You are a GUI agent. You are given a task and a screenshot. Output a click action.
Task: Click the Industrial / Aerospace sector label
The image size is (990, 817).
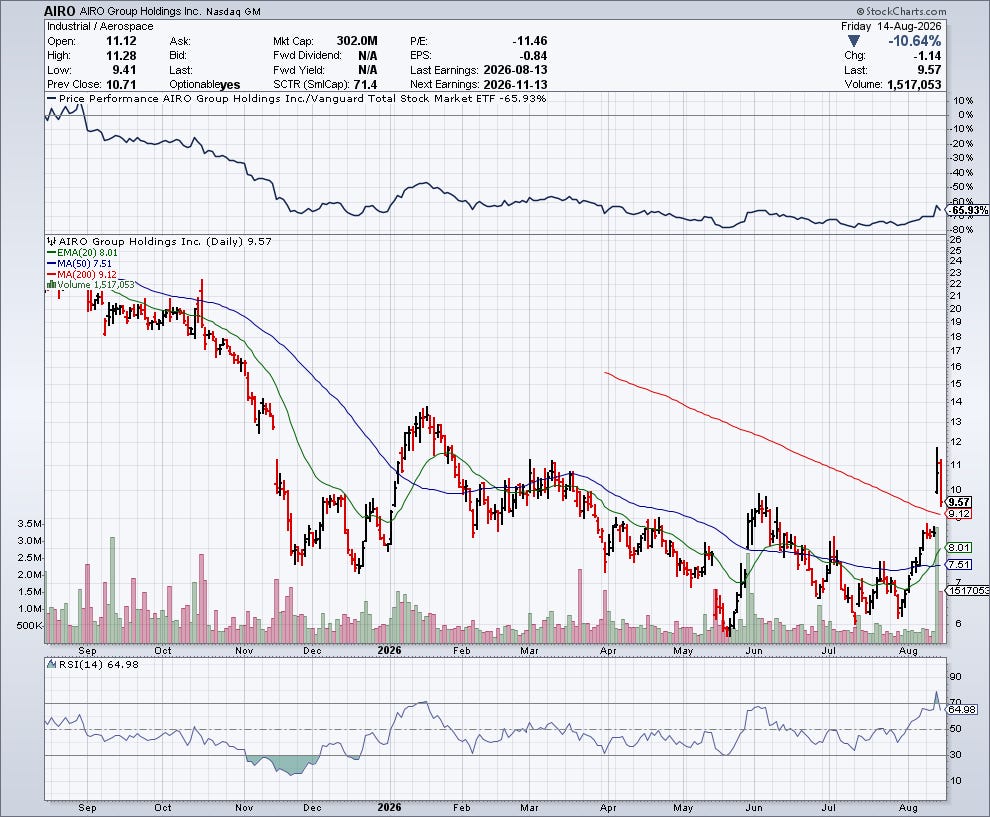[100, 26]
